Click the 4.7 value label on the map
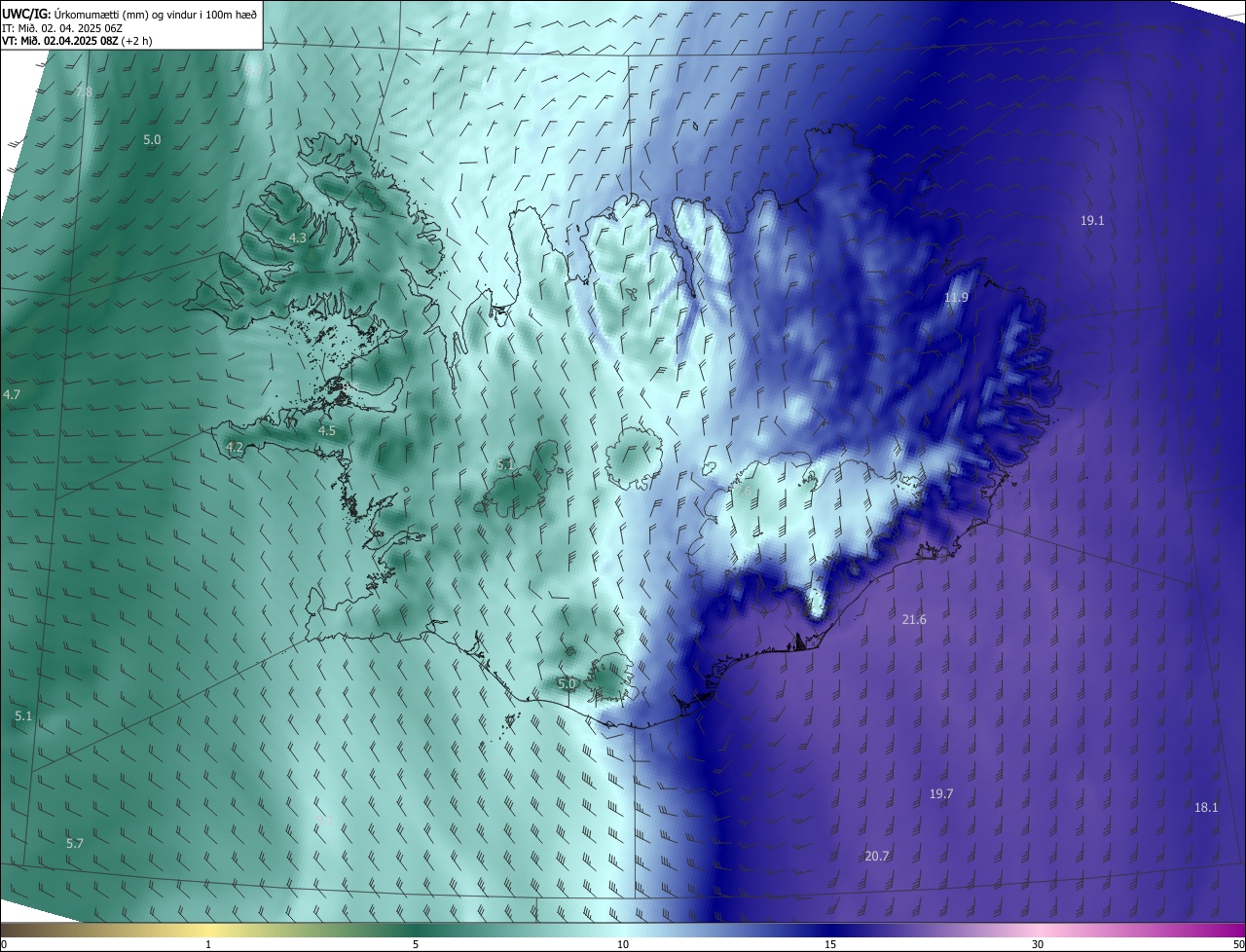The height and width of the screenshot is (952, 1246). 12,395
